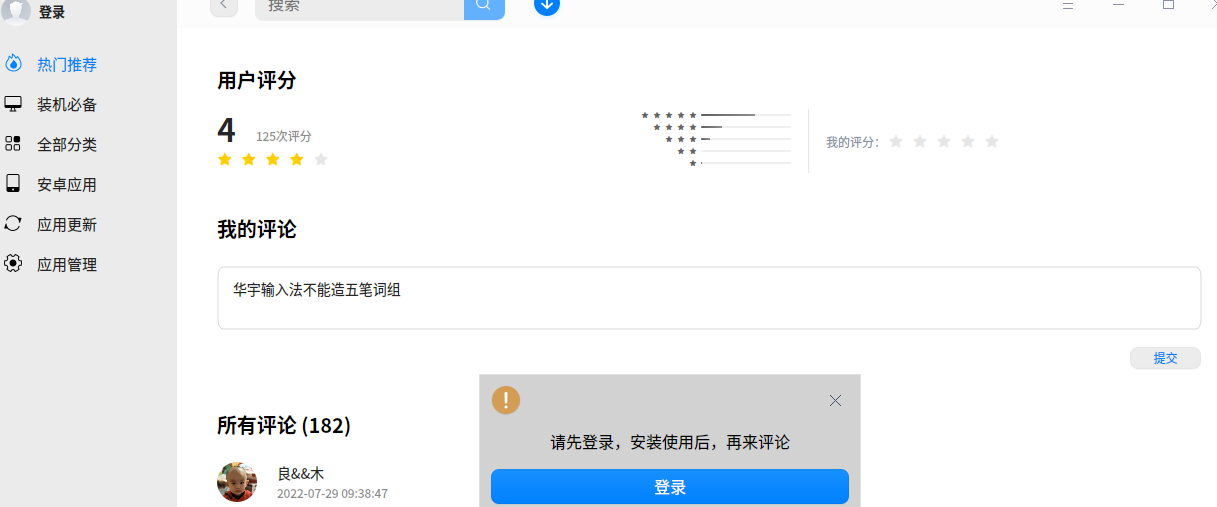Set 我的评分 to four stars
The image size is (1217, 507).
(x=968, y=142)
